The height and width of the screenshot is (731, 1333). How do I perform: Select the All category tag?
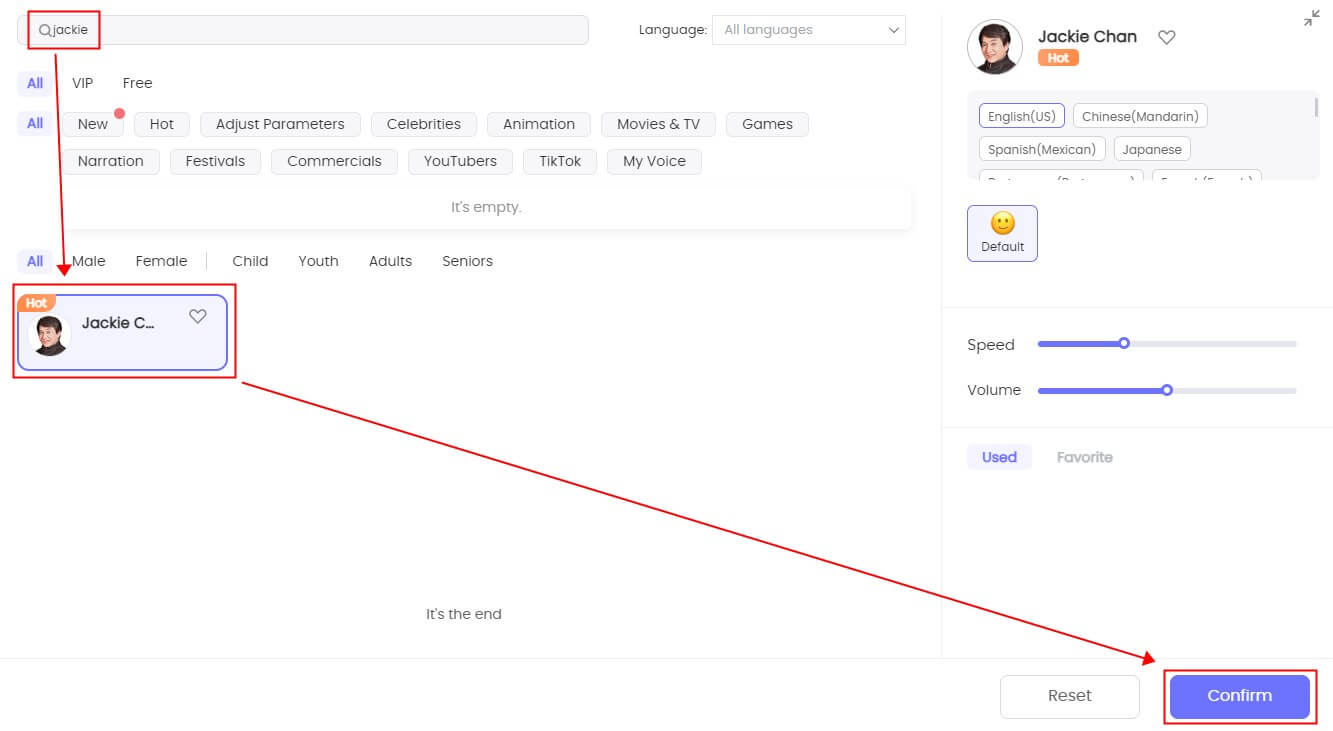point(35,124)
